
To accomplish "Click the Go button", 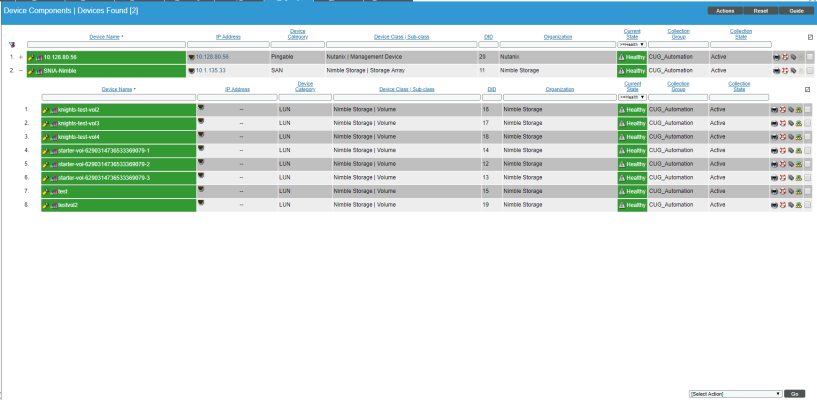I will point(795,394).
